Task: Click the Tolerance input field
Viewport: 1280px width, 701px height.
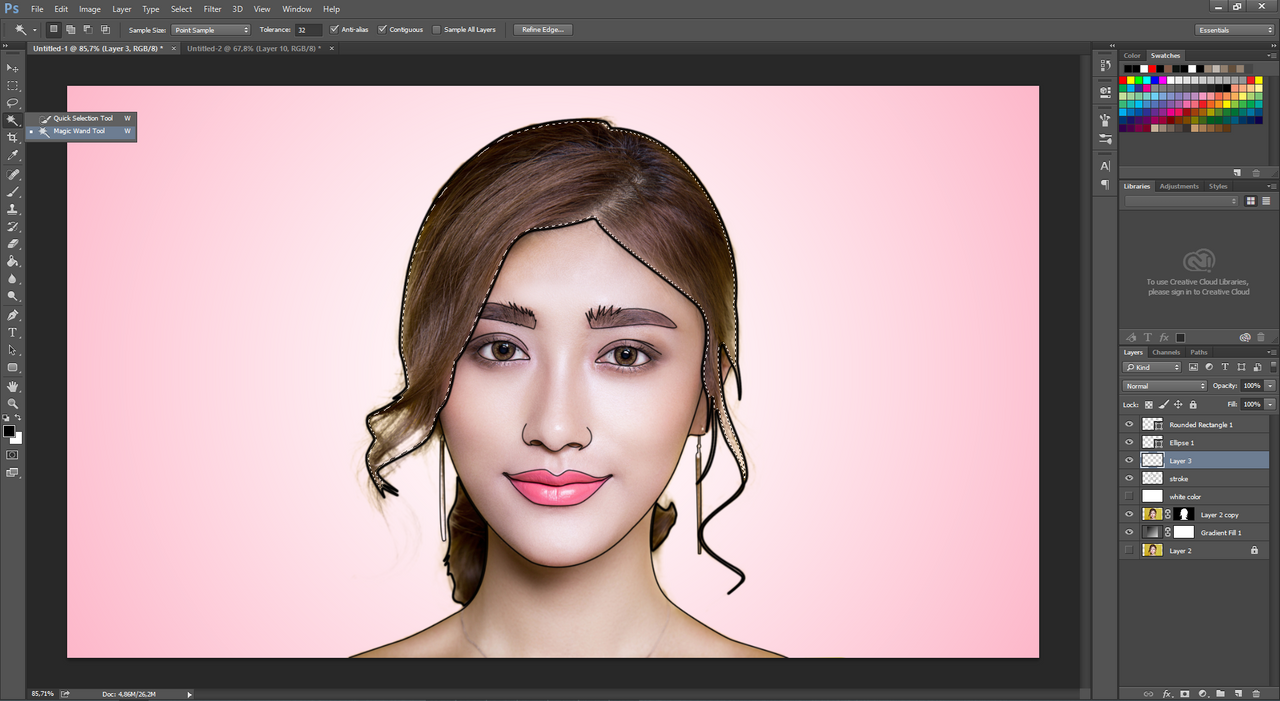Action: pyautogui.click(x=308, y=30)
